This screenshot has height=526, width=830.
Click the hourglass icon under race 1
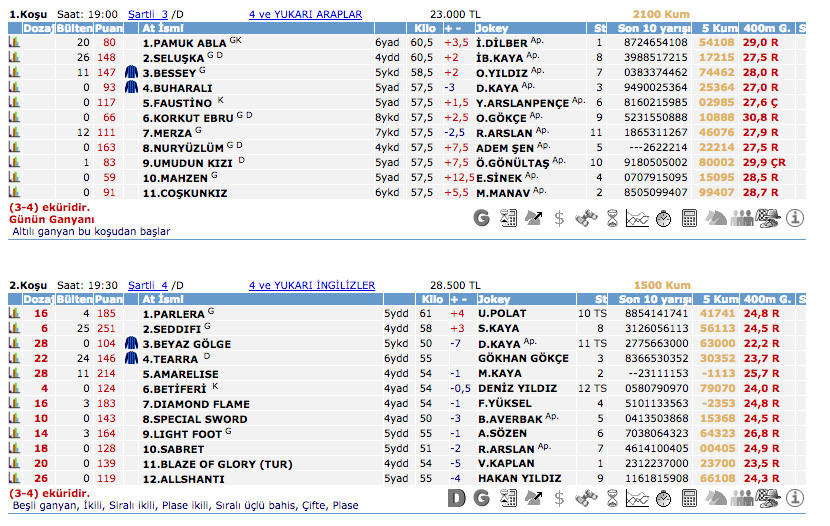click(612, 217)
